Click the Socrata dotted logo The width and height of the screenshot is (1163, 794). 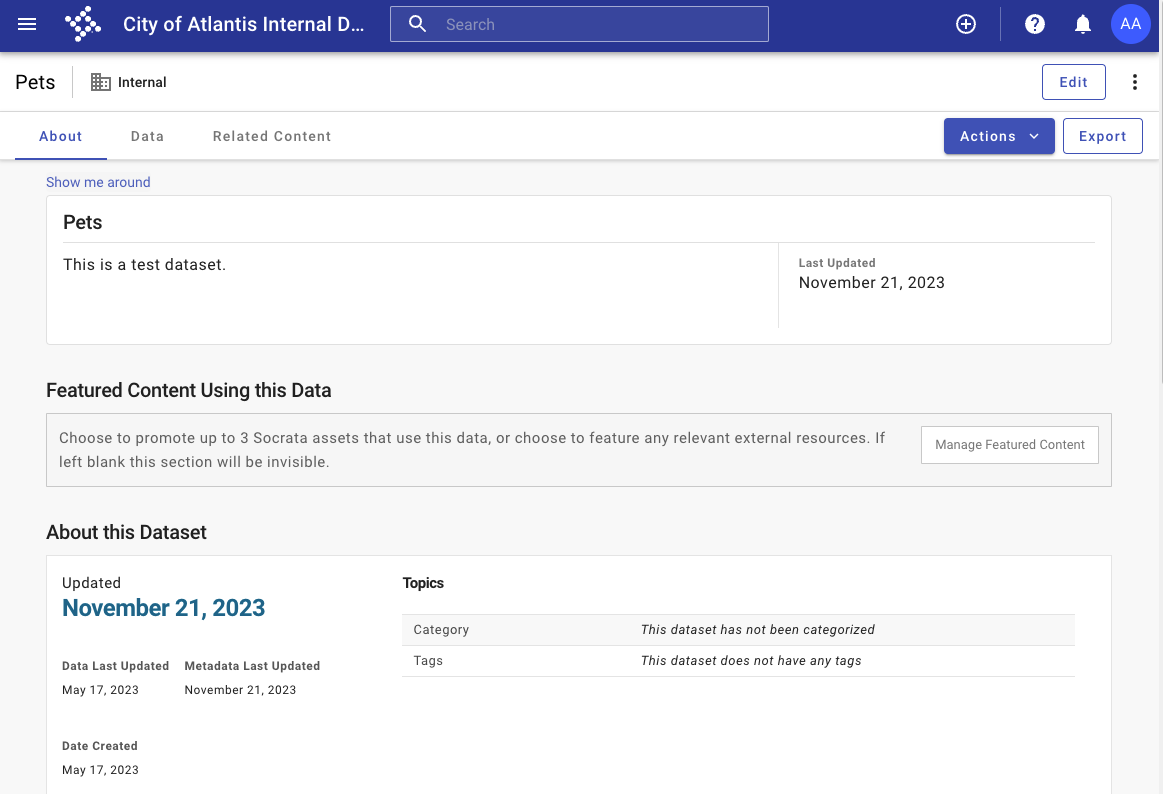click(82, 24)
